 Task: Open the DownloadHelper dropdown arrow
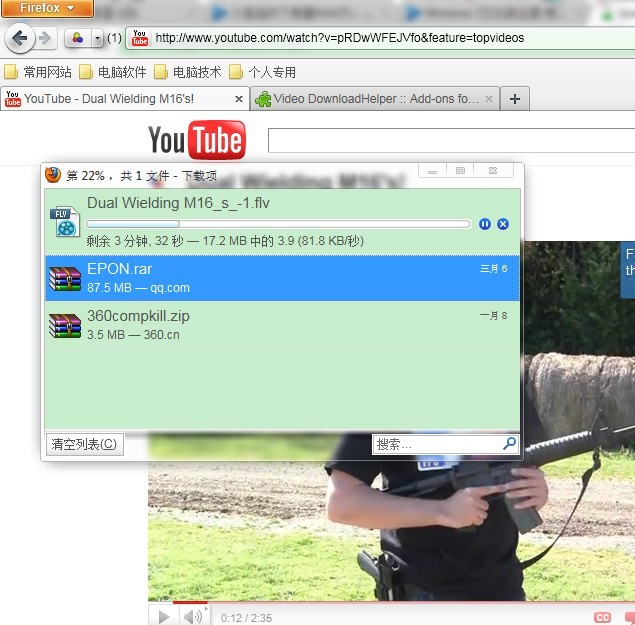[x=97, y=39]
